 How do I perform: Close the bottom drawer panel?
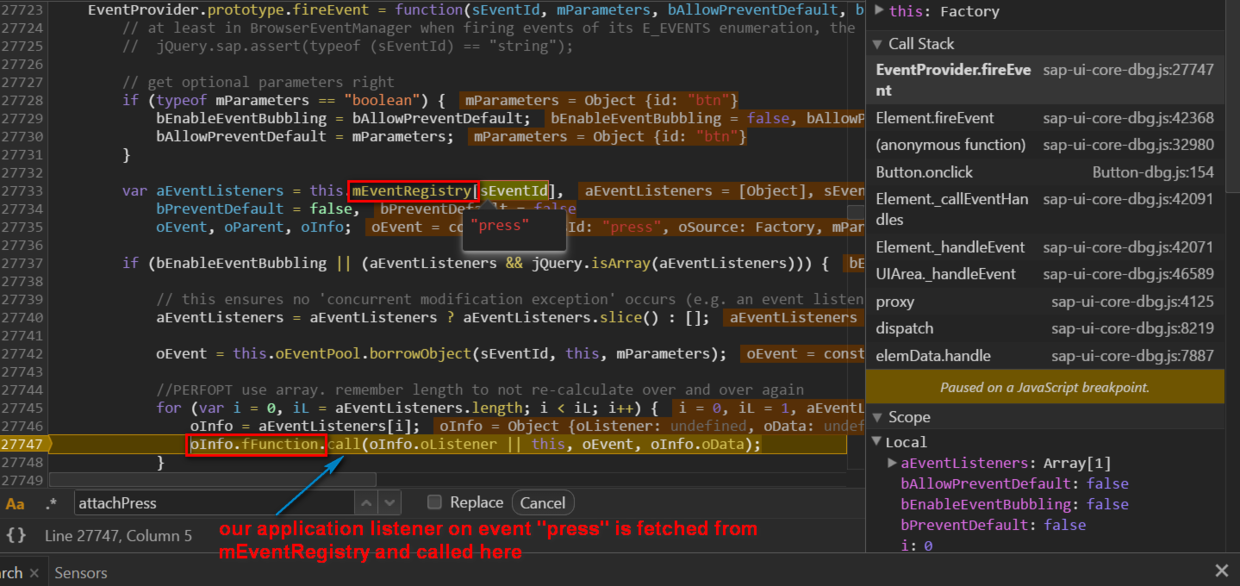(1221, 571)
